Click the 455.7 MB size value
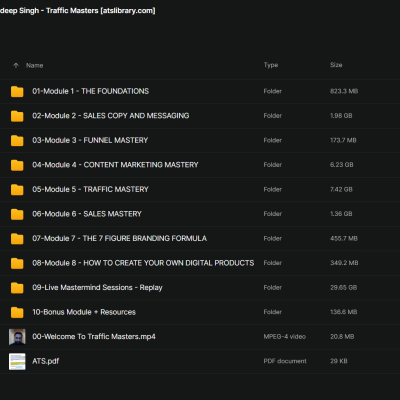 344,238
